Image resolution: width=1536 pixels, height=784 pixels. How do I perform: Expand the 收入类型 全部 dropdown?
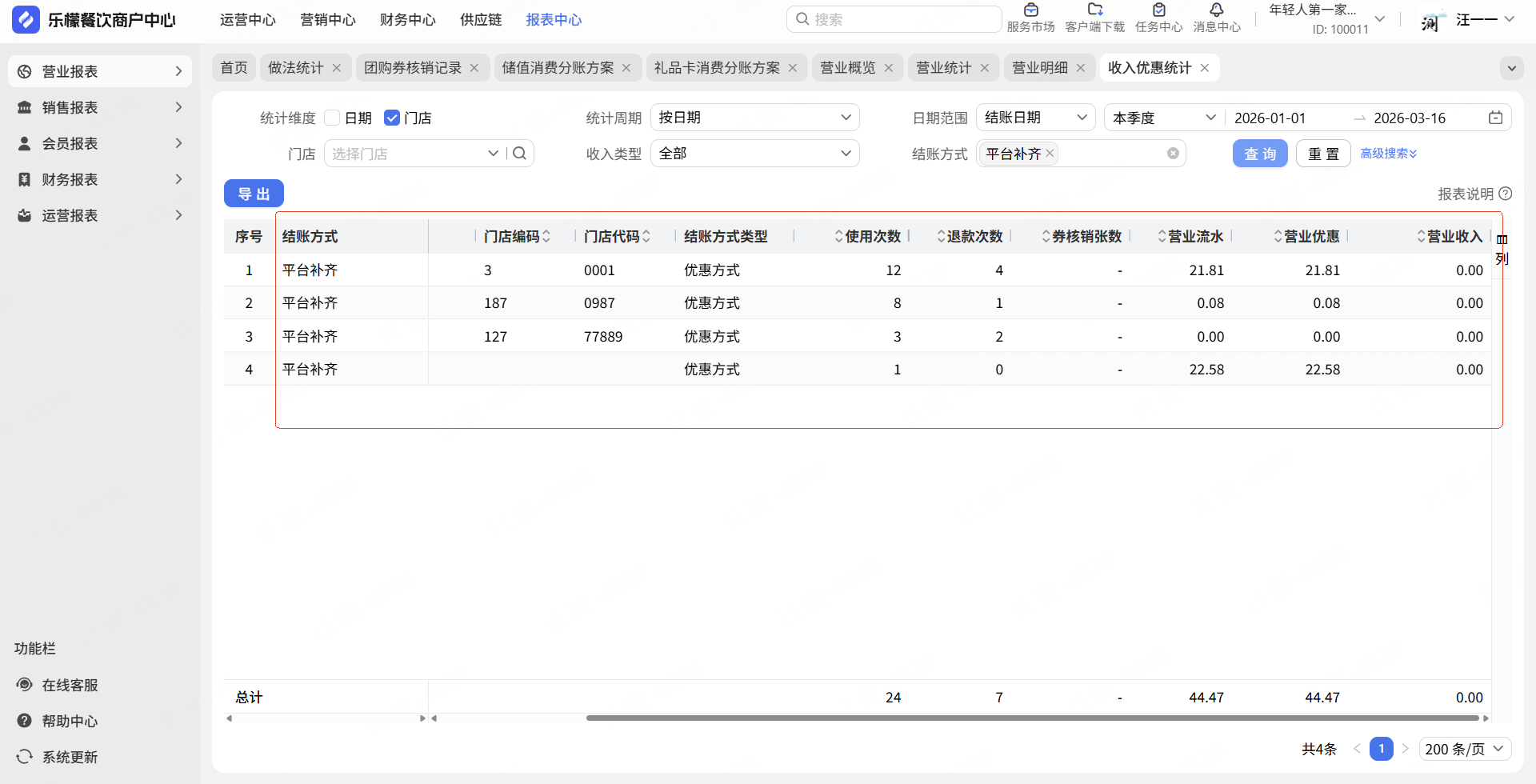tap(754, 154)
